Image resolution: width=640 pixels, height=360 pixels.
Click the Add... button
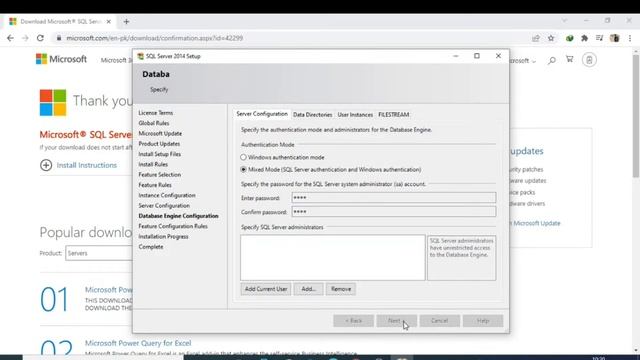pyautogui.click(x=309, y=289)
